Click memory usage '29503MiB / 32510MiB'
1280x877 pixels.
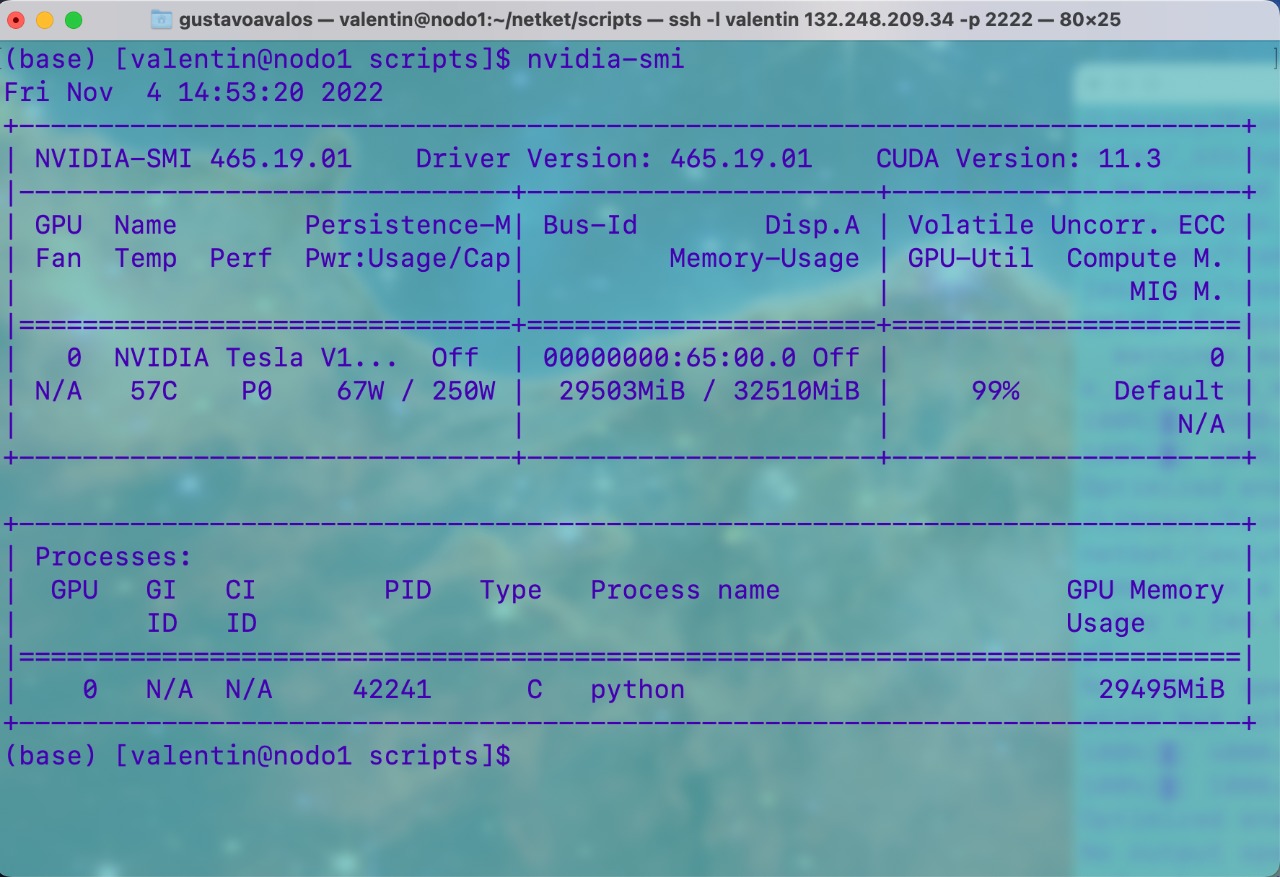point(709,390)
